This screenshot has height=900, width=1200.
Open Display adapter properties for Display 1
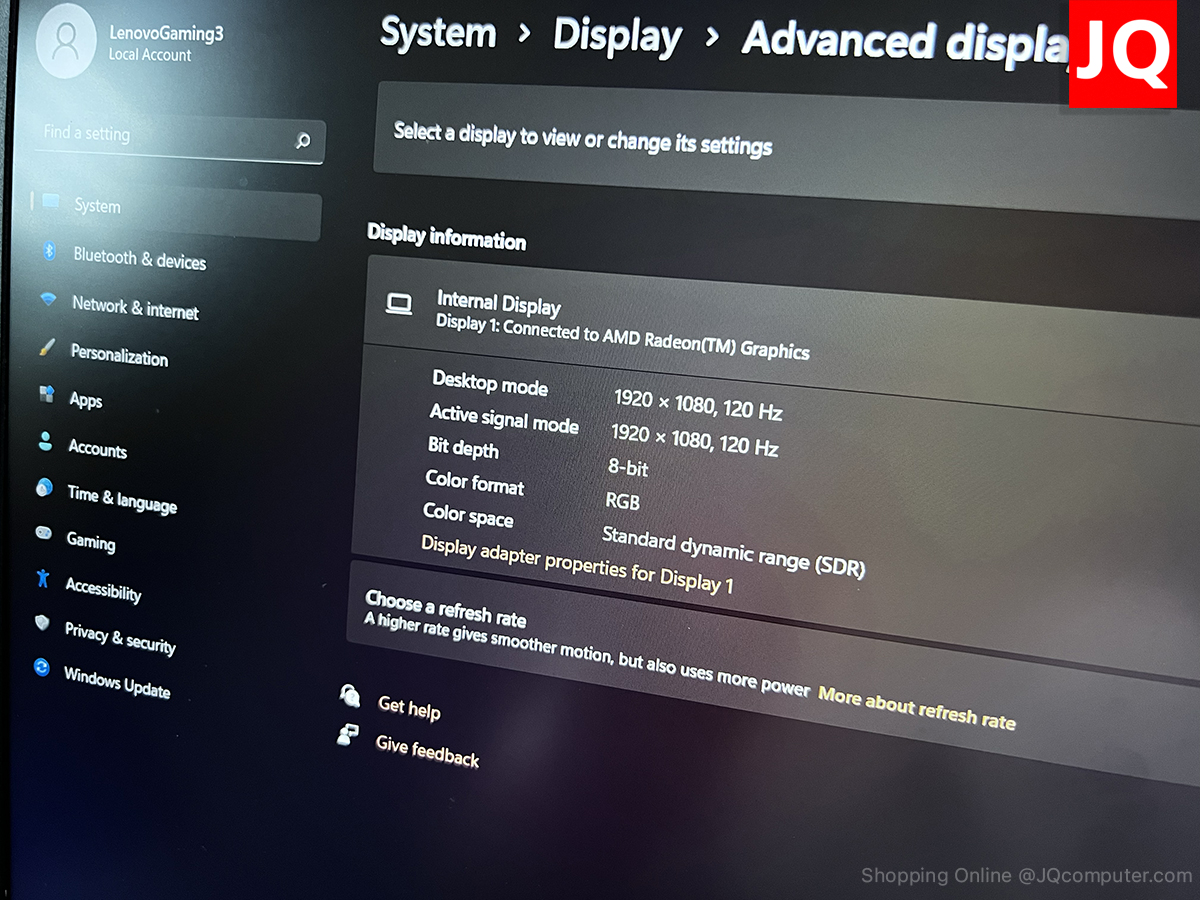(x=577, y=565)
